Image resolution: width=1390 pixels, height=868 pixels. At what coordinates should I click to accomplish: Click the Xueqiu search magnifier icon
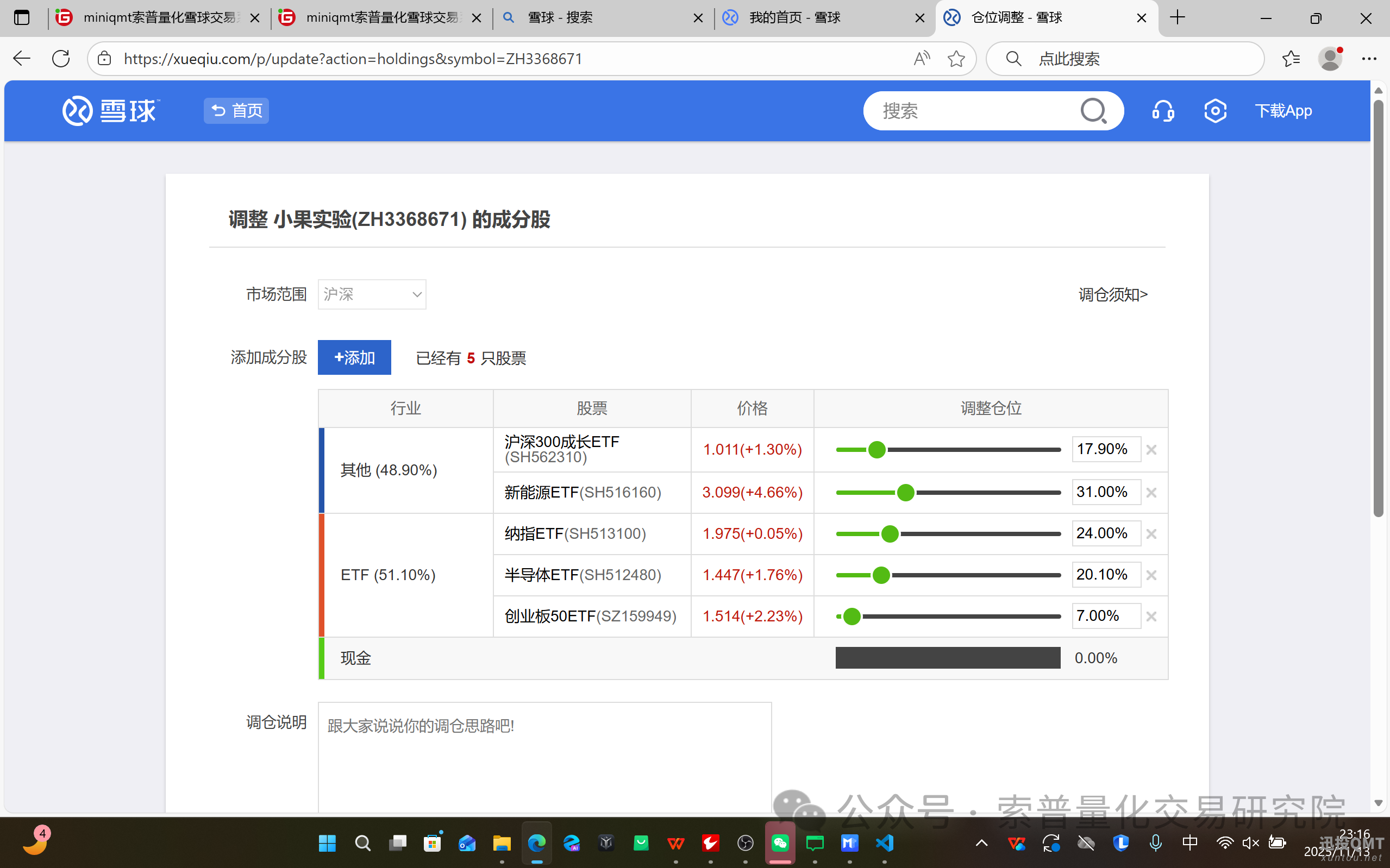tap(1093, 111)
